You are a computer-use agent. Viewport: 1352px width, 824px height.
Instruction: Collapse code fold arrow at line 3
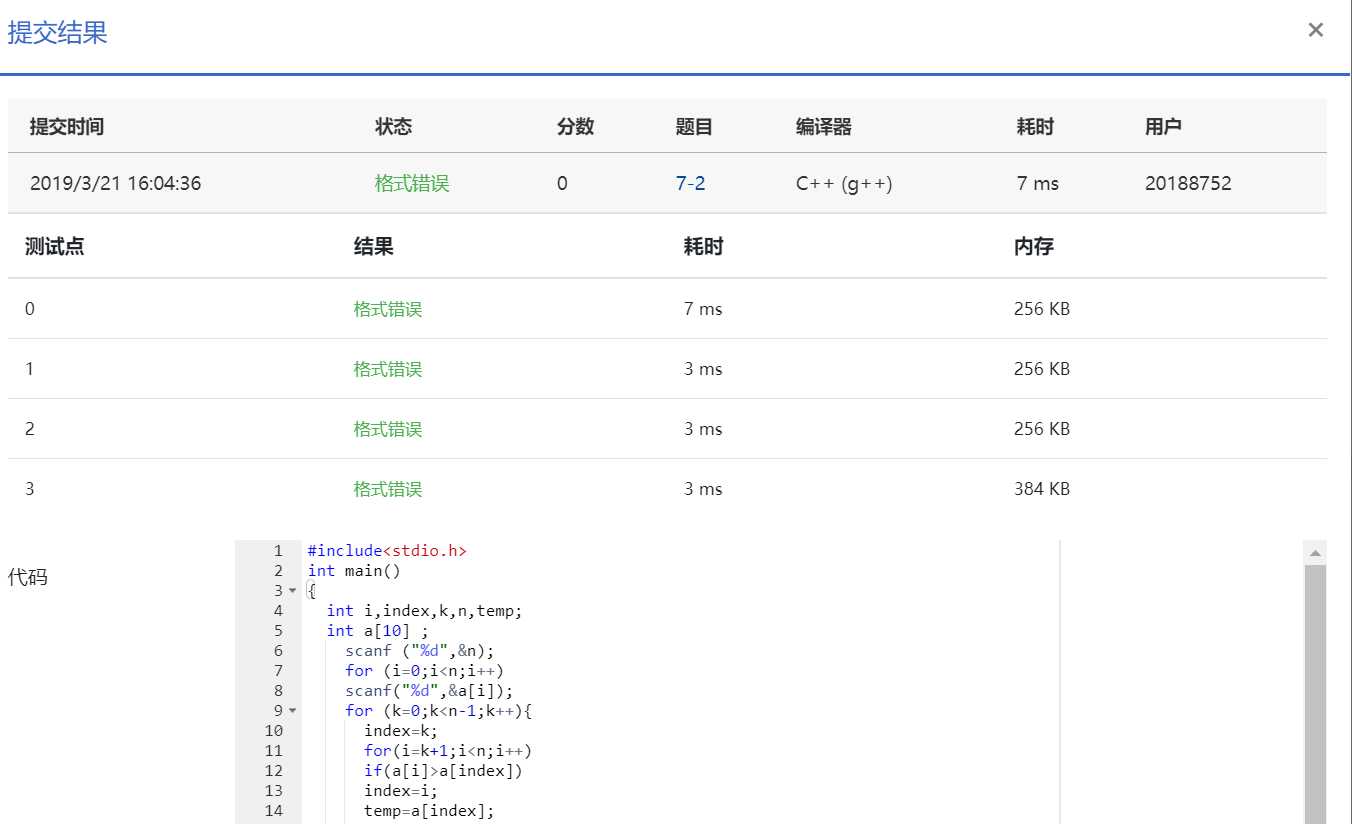coord(292,591)
